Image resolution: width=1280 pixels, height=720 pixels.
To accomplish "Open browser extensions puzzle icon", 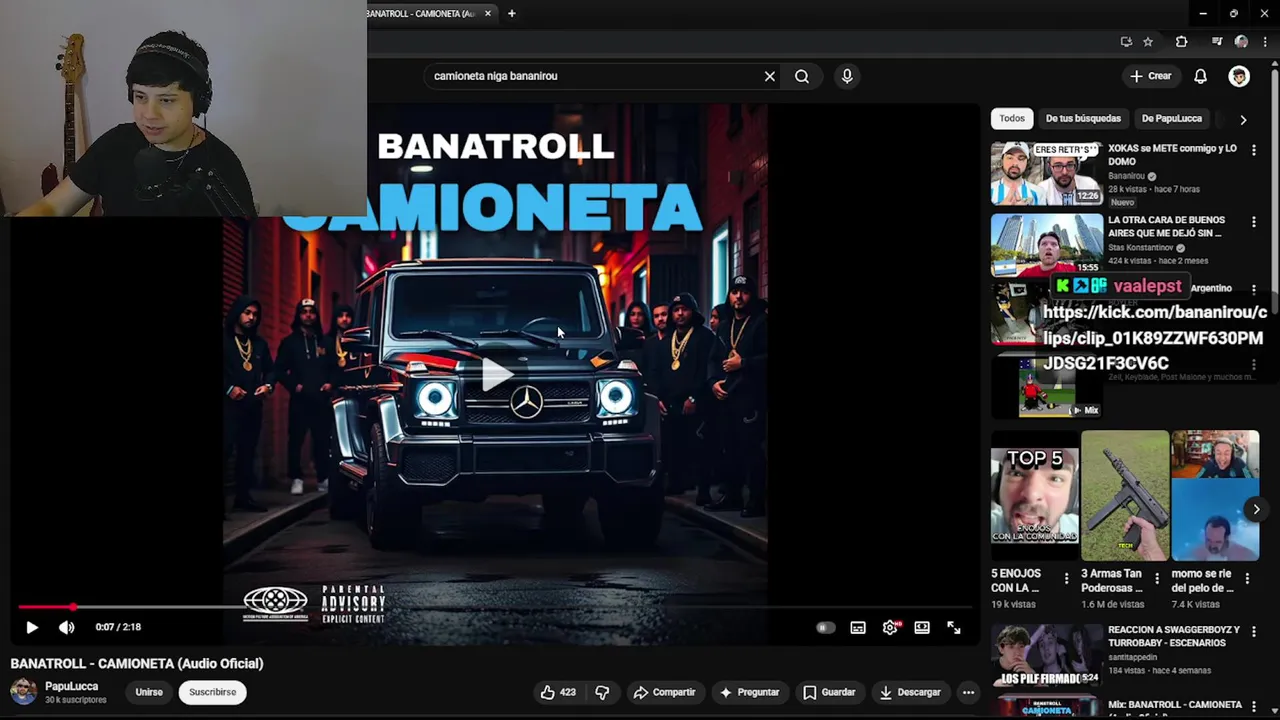I will coord(1181,42).
